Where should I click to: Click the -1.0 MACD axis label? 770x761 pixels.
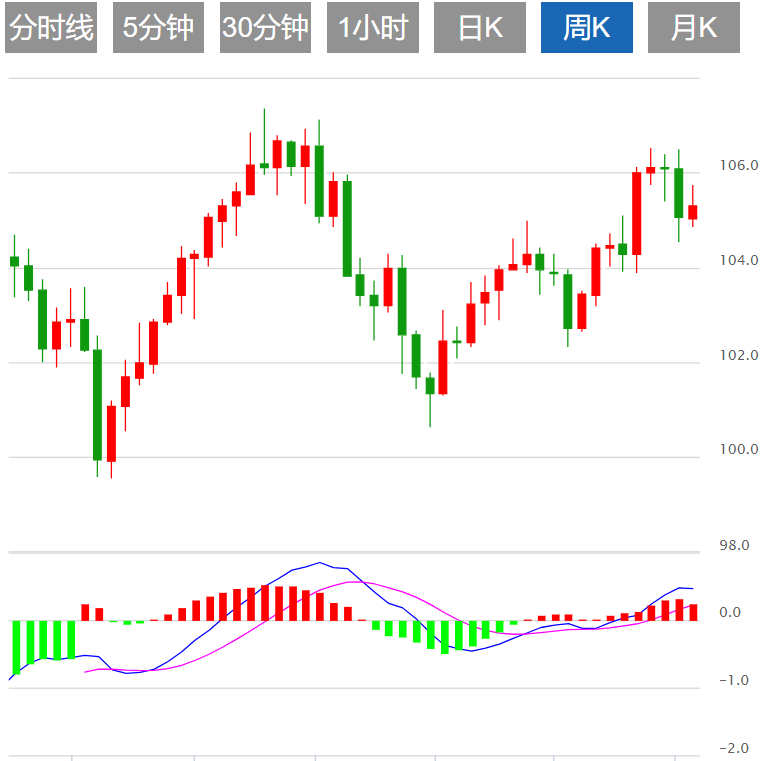[735, 681]
